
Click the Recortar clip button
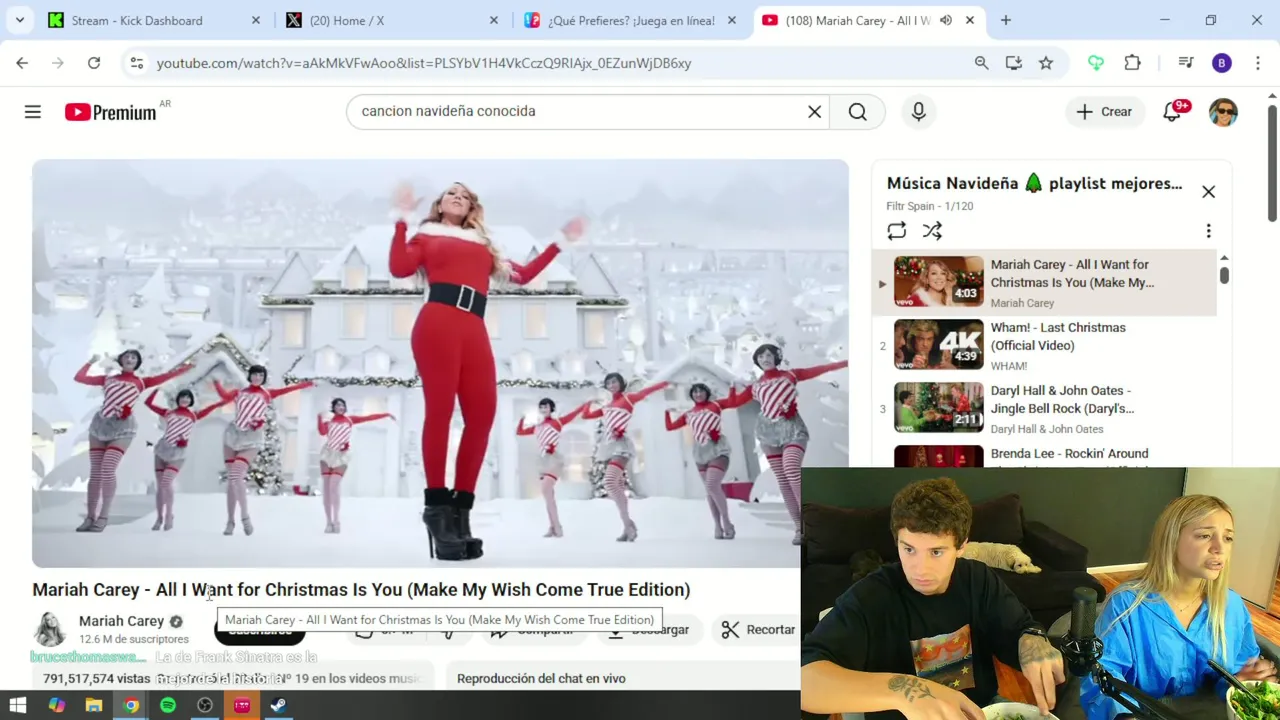[x=758, y=630]
